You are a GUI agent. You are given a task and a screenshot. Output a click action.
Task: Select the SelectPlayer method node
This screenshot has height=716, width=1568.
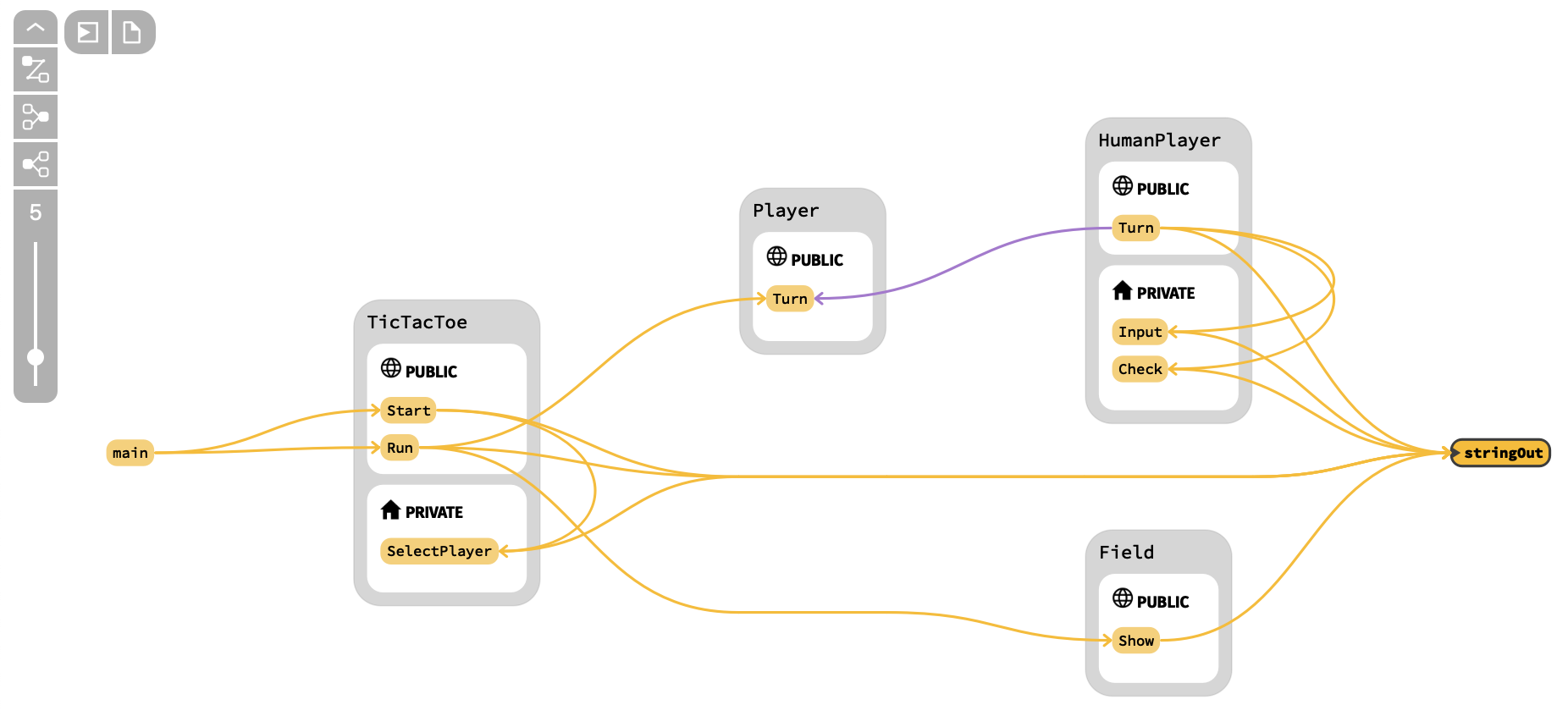click(x=439, y=551)
